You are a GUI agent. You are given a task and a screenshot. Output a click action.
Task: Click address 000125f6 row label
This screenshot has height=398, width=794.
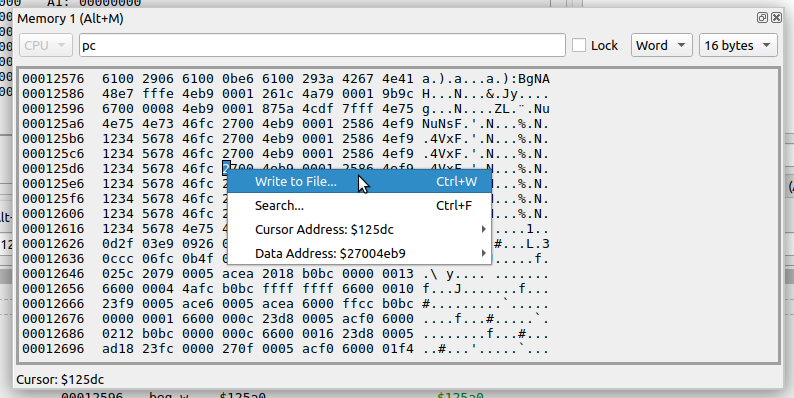point(53,199)
